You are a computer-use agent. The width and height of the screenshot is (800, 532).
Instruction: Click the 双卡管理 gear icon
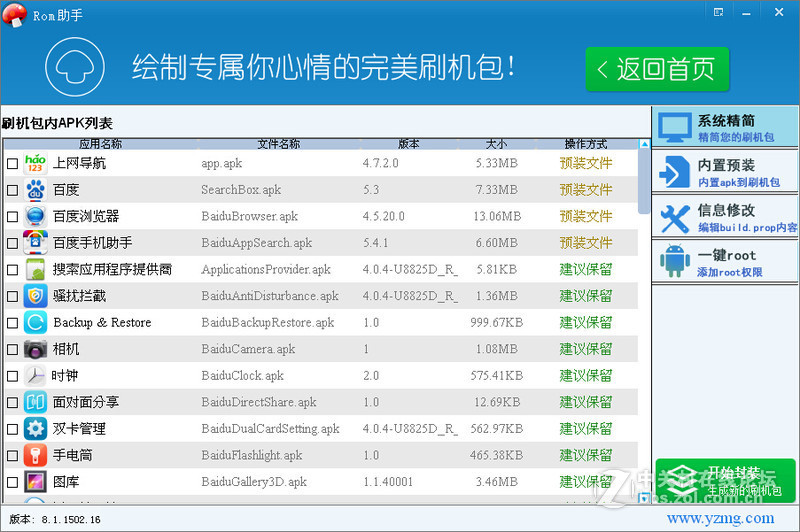35,428
